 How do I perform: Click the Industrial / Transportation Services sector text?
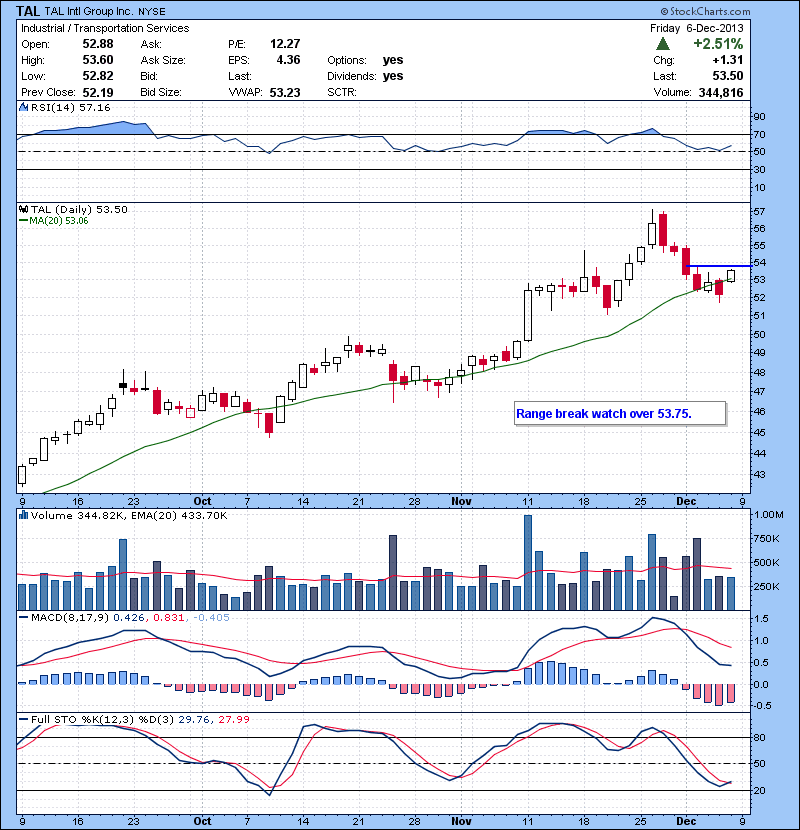105,28
